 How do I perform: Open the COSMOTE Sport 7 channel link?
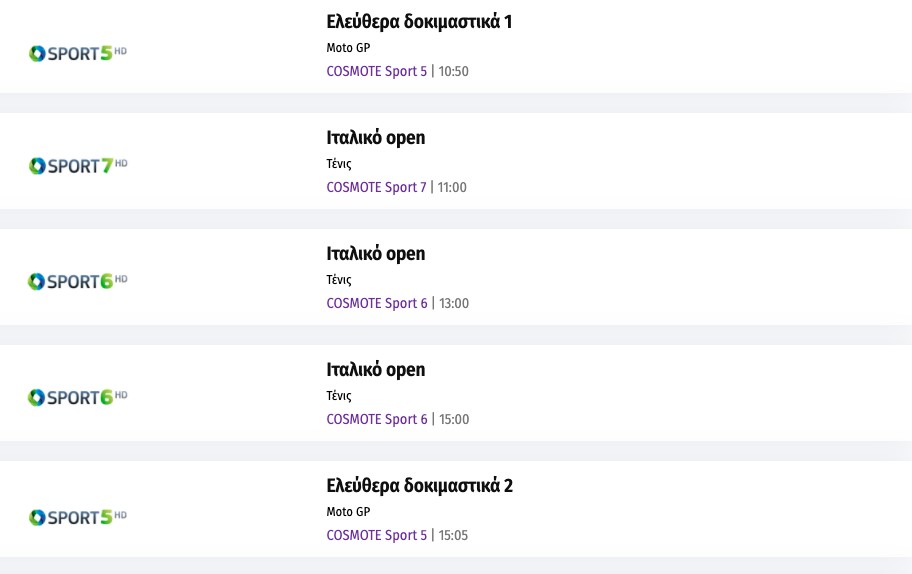coord(376,188)
